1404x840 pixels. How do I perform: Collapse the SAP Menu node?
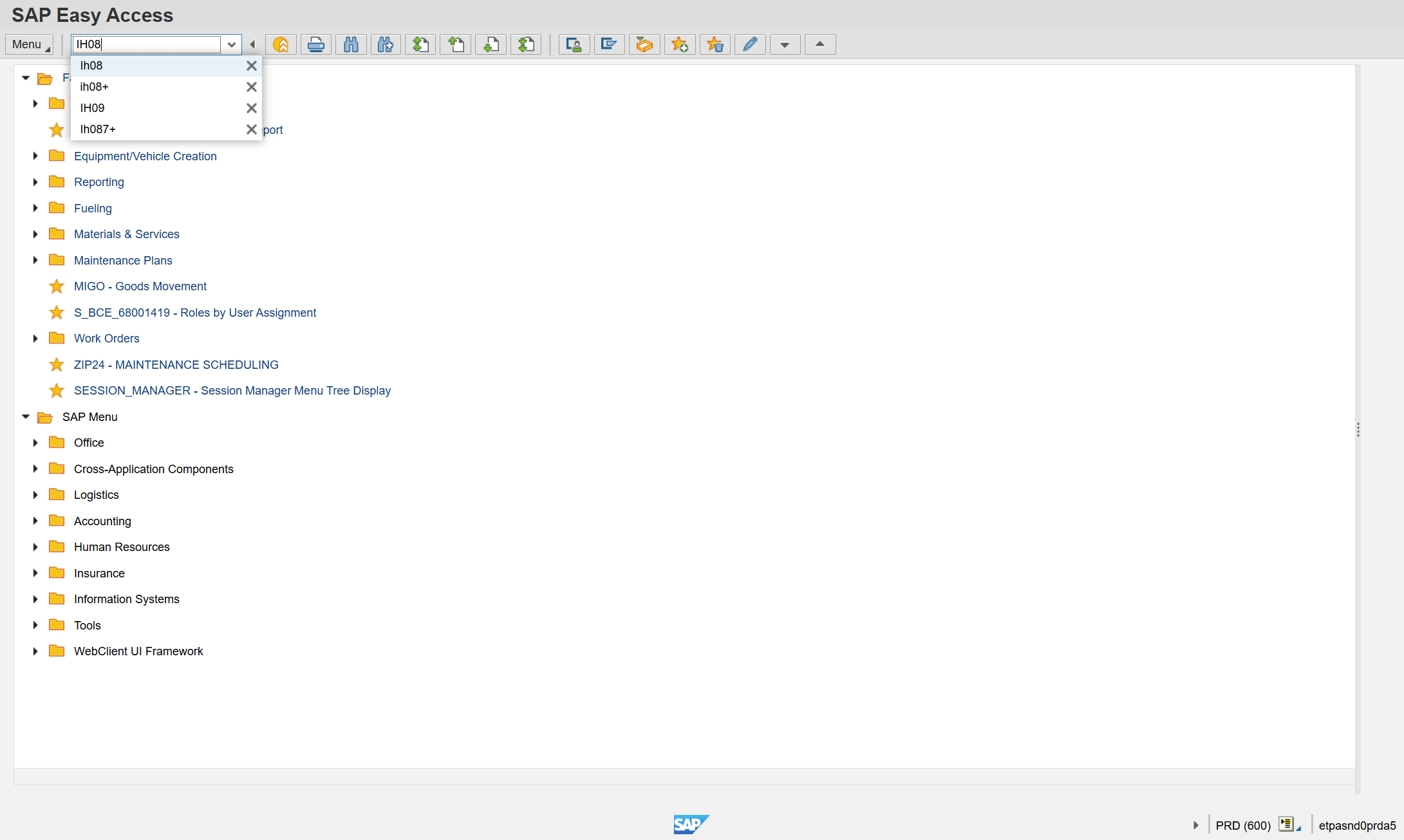tap(26, 416)
